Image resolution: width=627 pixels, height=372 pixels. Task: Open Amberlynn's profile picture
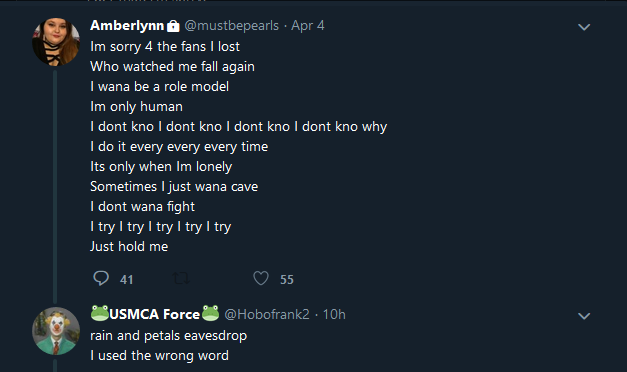[56, 42]
